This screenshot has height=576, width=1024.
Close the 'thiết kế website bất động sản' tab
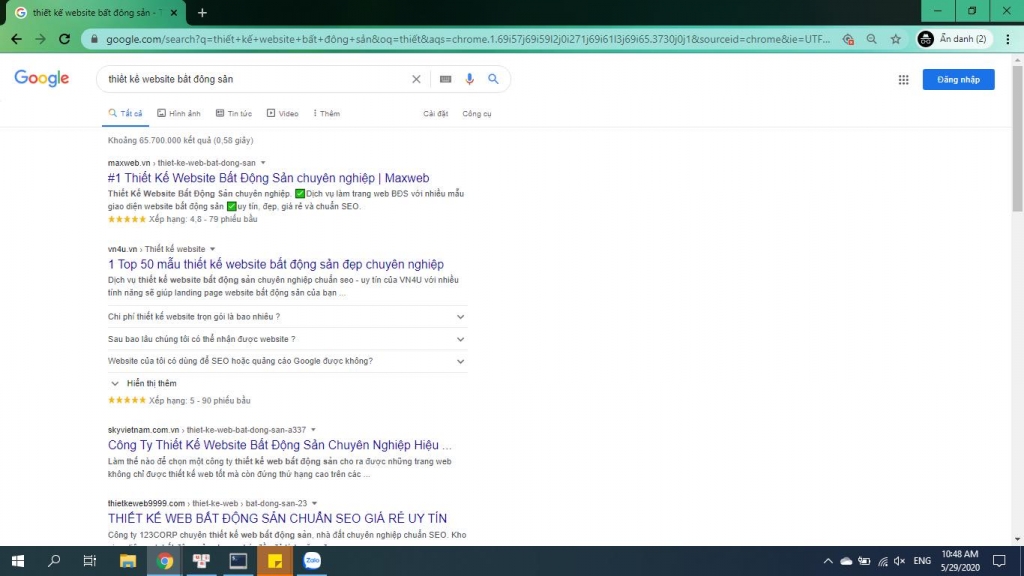coord(174,12)
